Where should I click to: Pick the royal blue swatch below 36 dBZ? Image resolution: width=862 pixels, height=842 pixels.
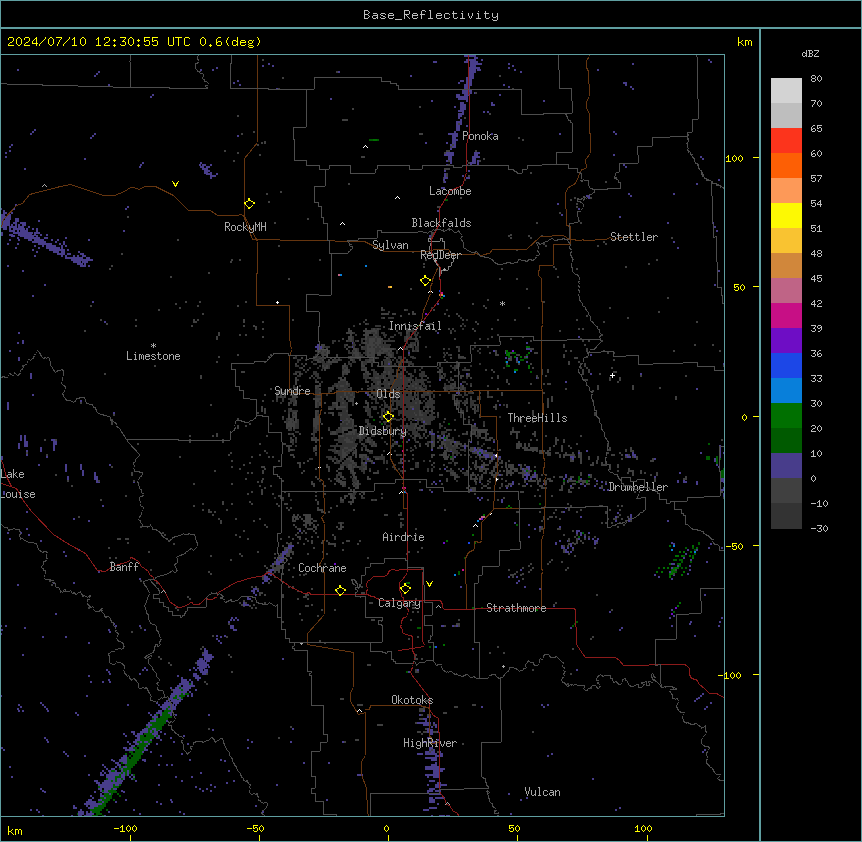786,365
